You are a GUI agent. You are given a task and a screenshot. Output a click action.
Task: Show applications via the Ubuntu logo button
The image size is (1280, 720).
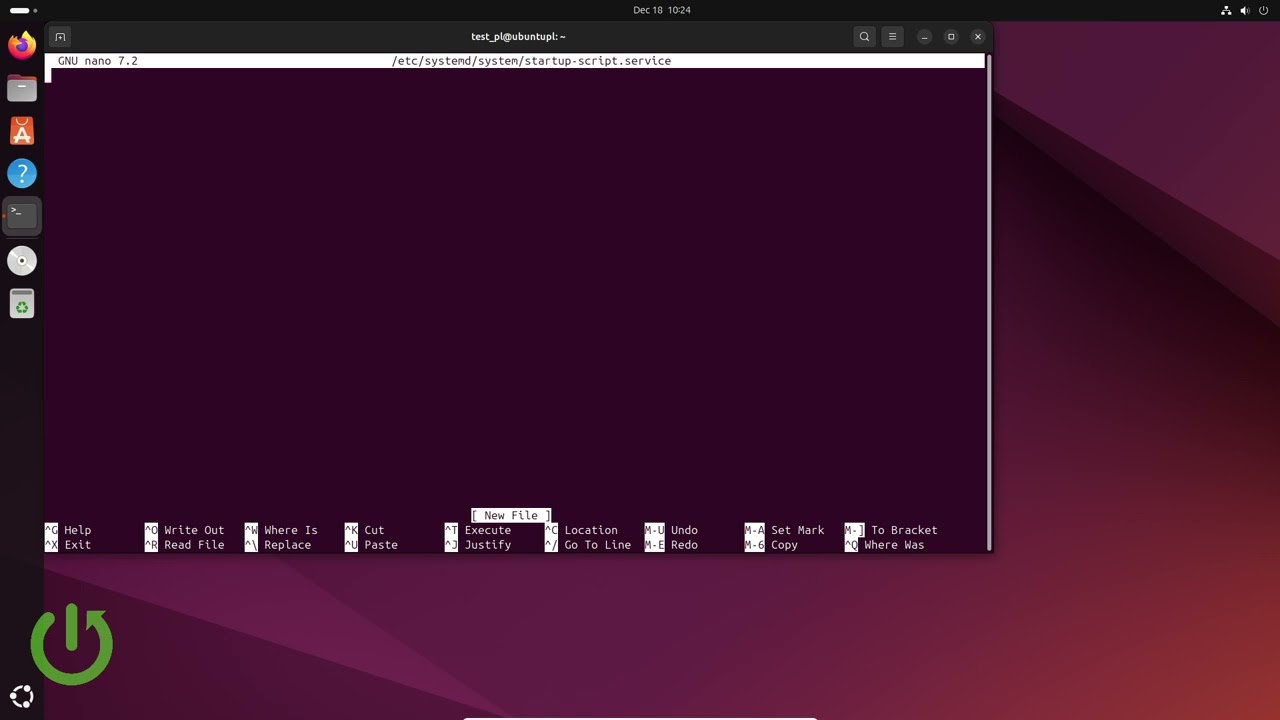(x=22, y=697)
